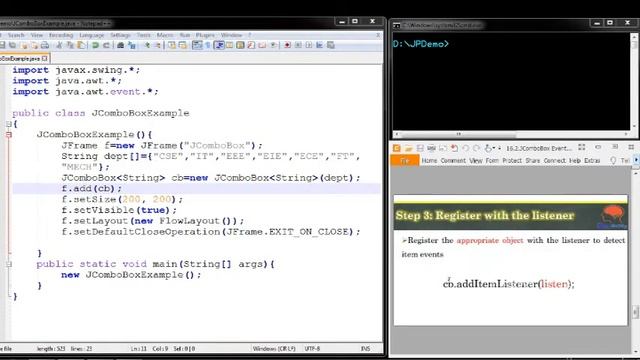Switch to Comment tab in Foxit Reader
This screenshot has height=360, width=640.
453,160
